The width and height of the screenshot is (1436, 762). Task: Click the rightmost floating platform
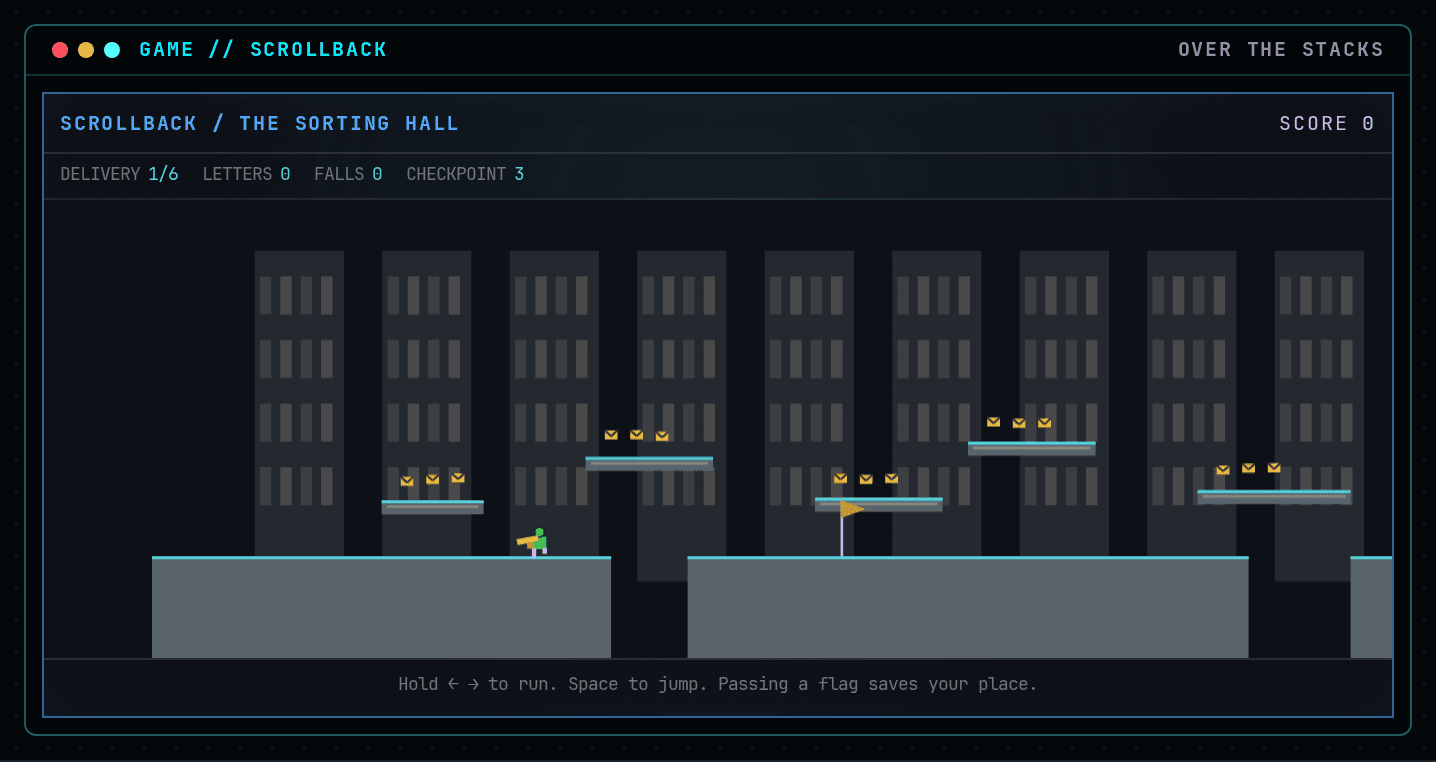[1274, 496]
